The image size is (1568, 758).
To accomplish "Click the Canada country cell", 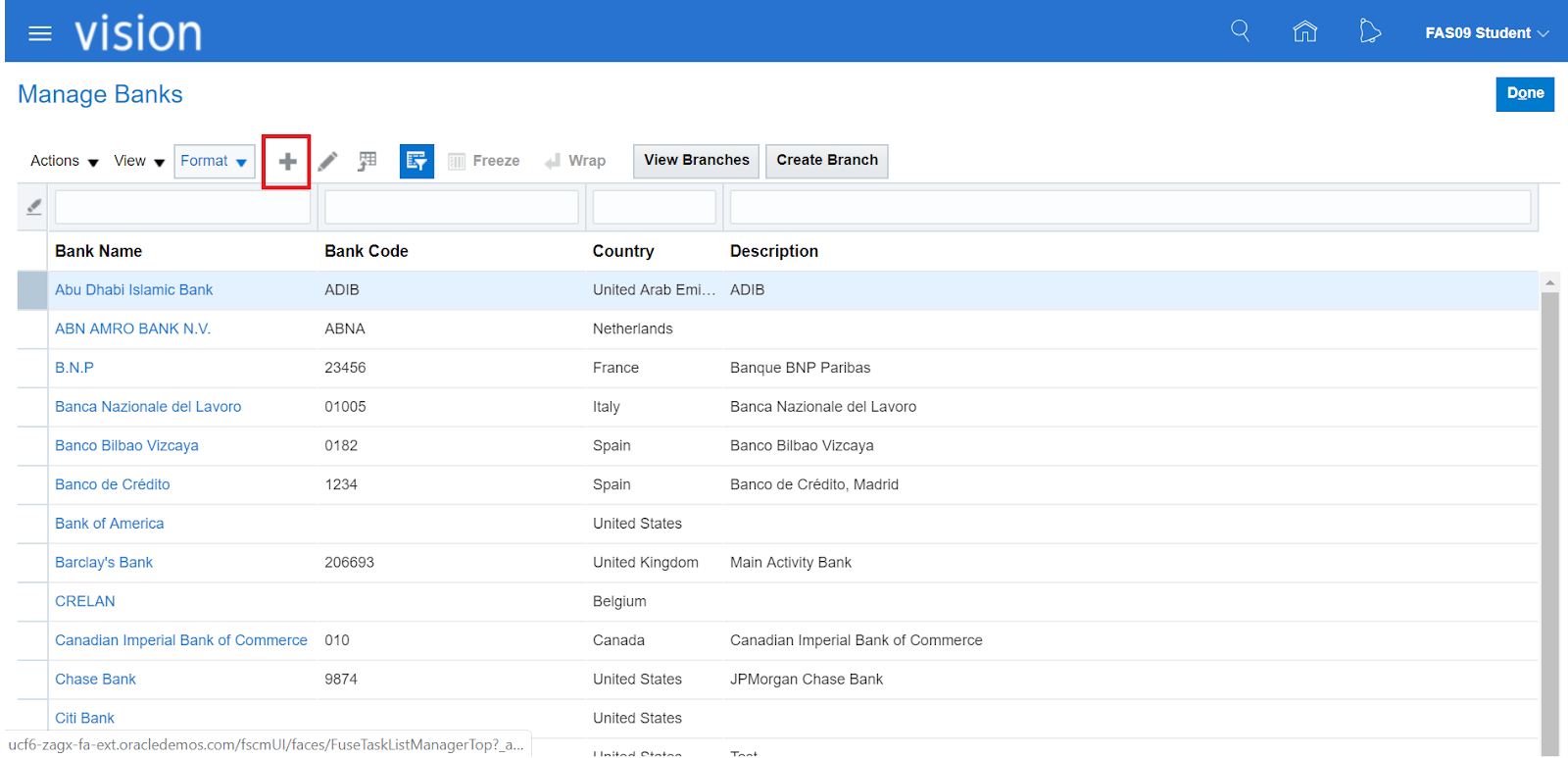I will pos(618,640).
